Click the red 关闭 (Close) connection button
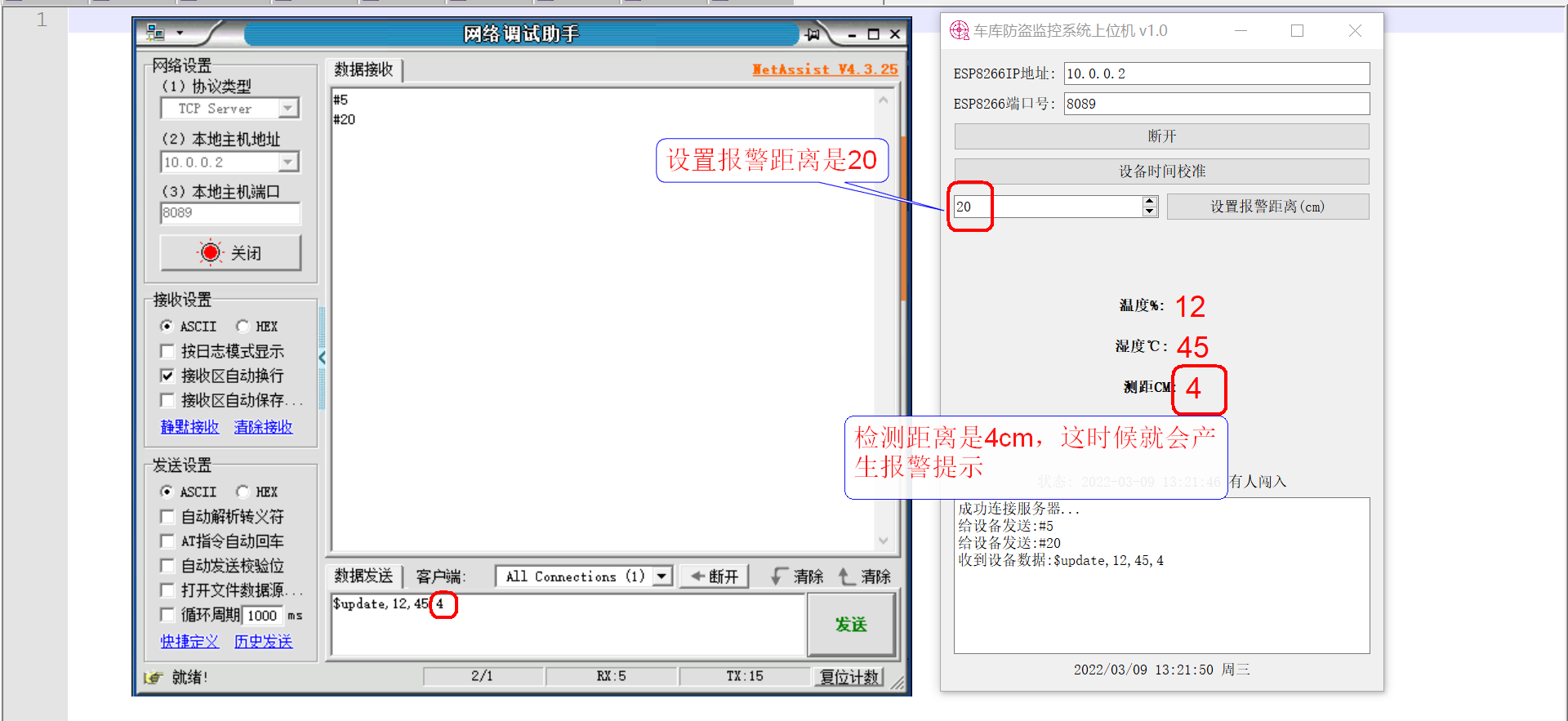Viewport: 1568px width, 721px height. 230,253
